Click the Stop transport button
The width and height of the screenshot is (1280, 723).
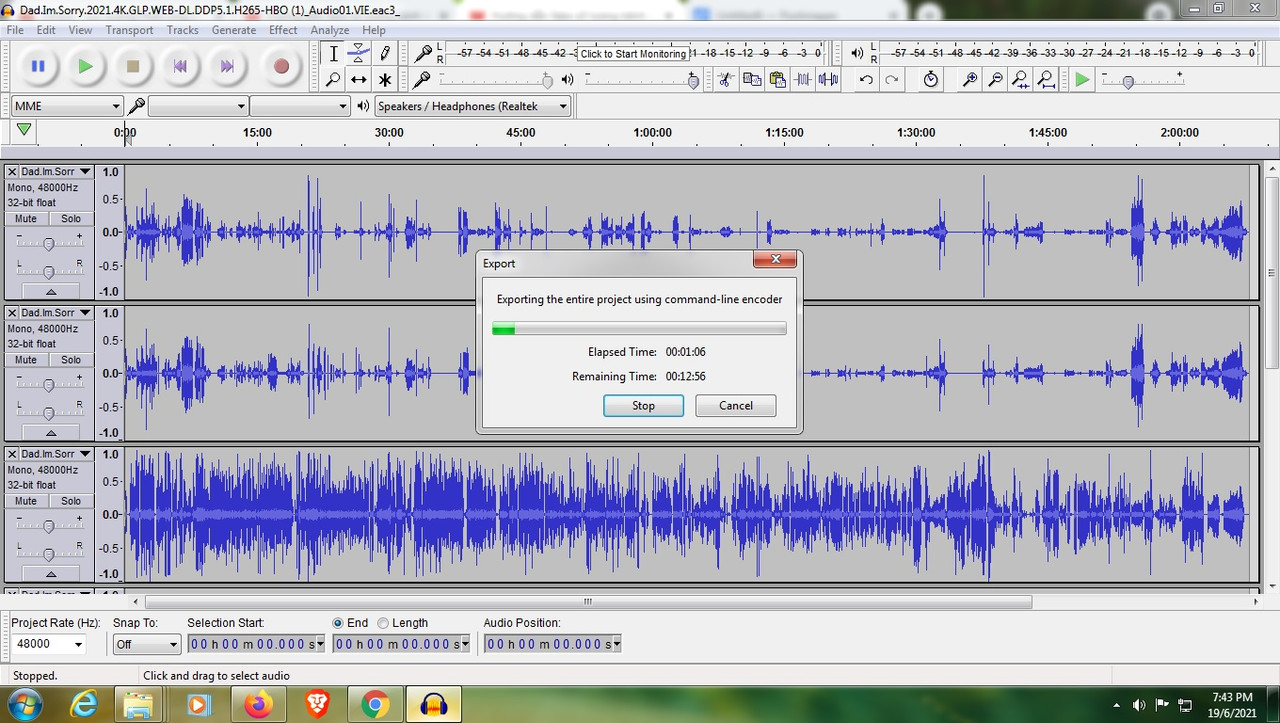coord(132,66)
